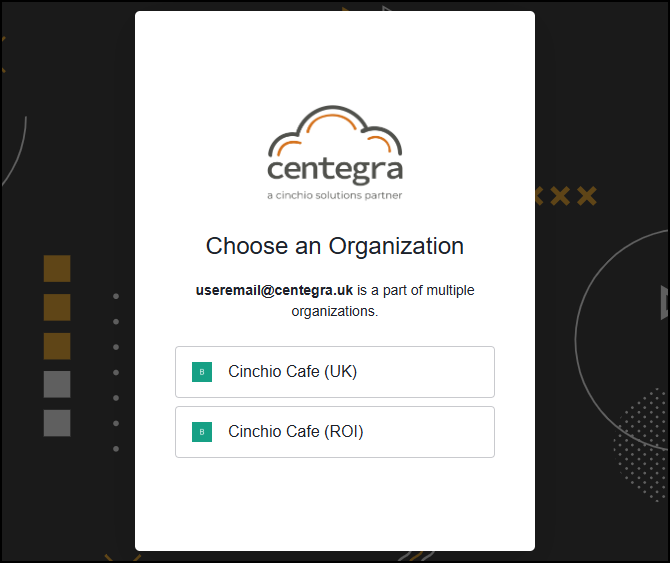Click the green icon beside Cinchio Cafe (ROI)
The width and height of the screenshot is (670, 563).
(x=202, y=432)
